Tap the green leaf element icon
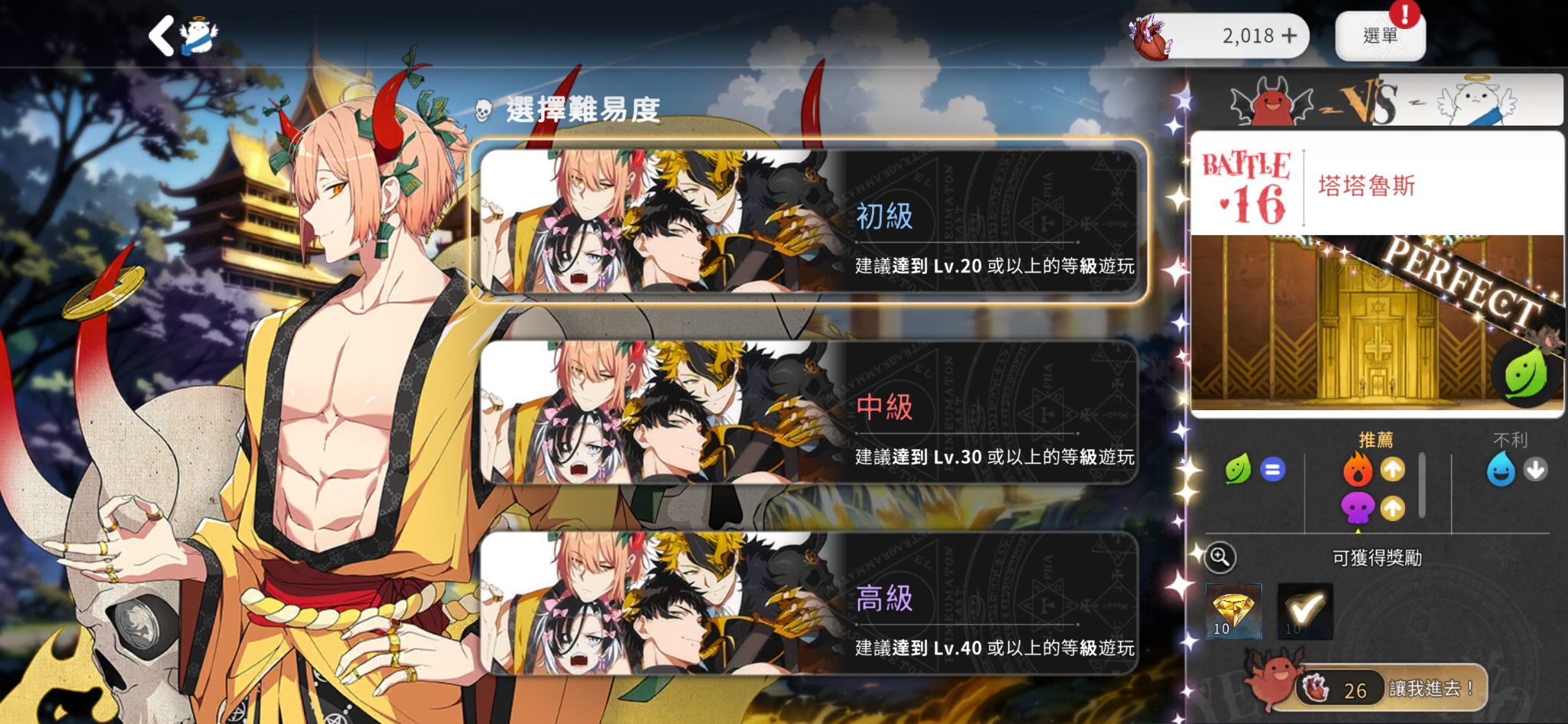 pyautogui.click(x=1238, y=469)
